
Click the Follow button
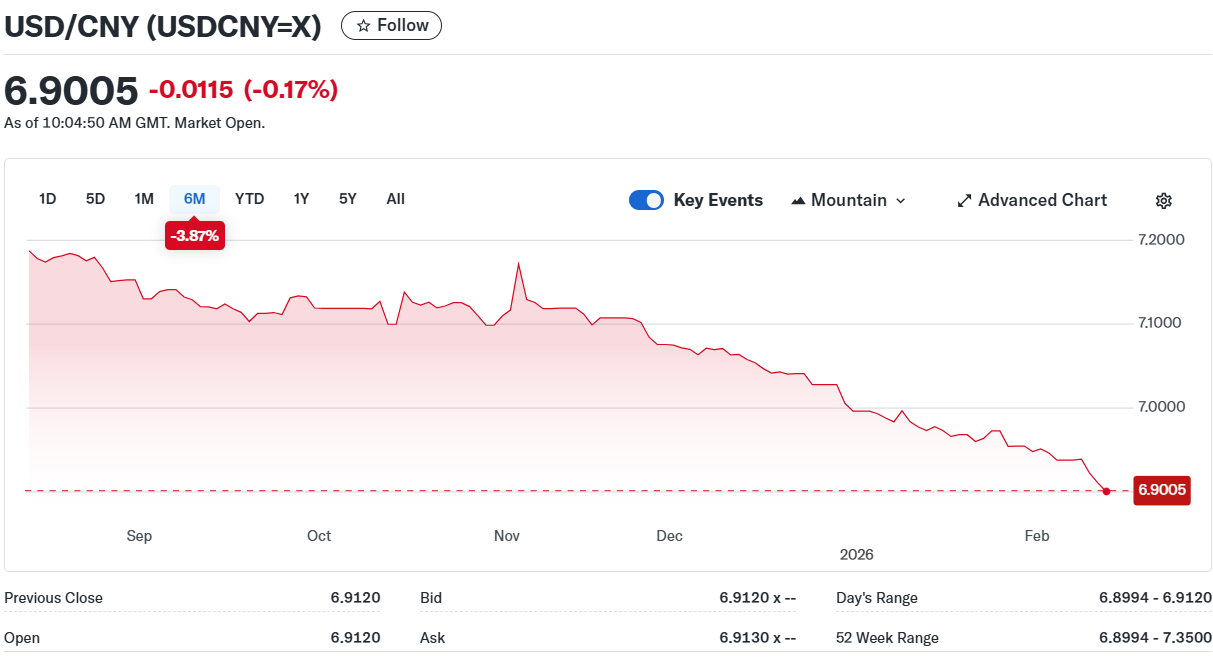(391, 26)
